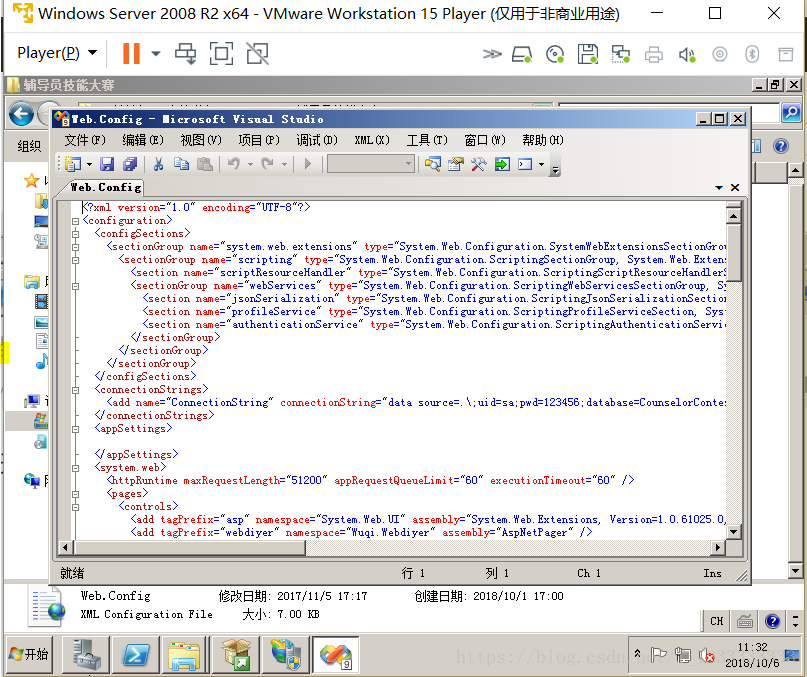
Task: Launch PowerShell from taskbar
Action: click(x=135, y=654)
